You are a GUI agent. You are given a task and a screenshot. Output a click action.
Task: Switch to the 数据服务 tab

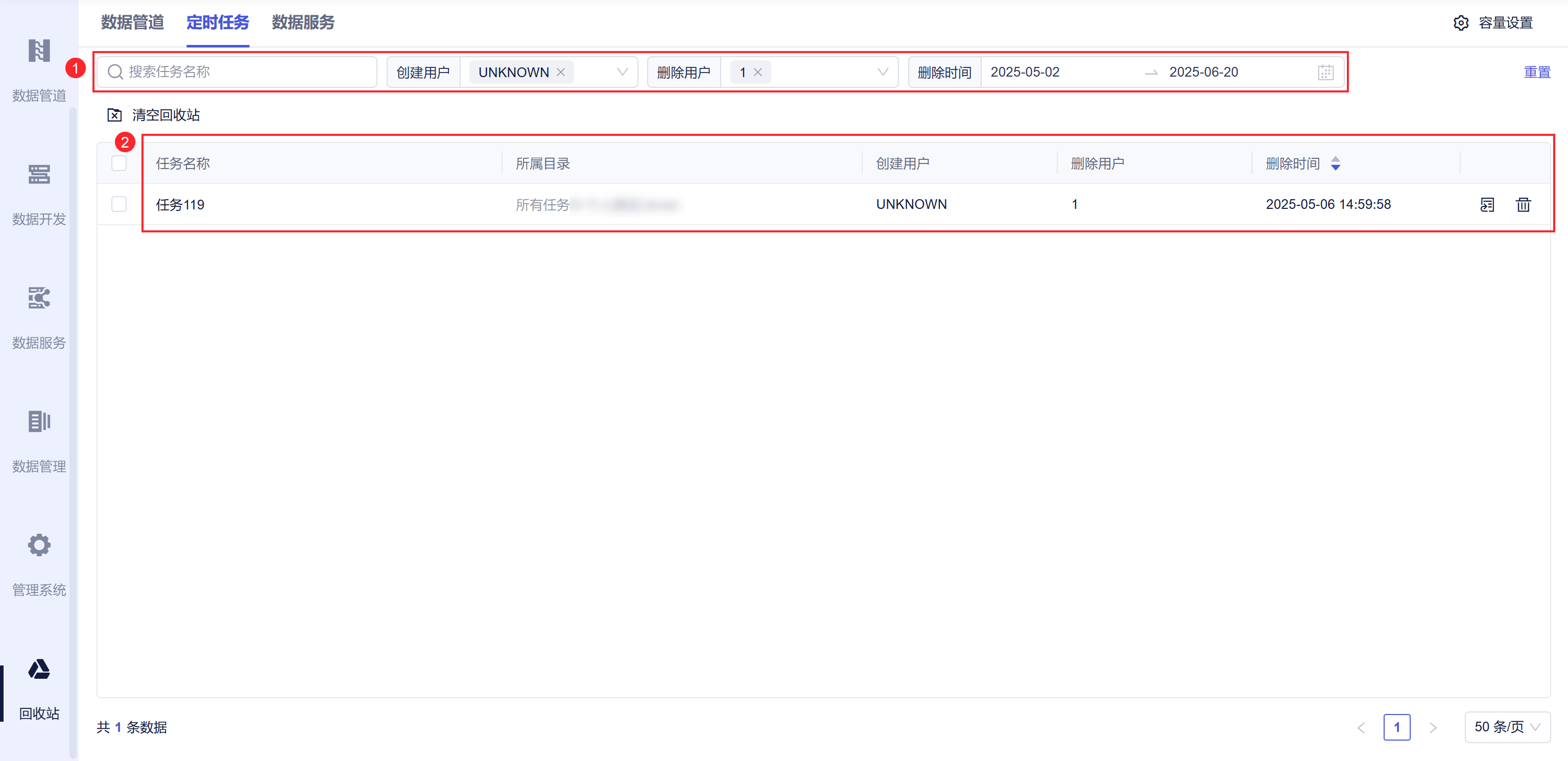tap(302, 22)
